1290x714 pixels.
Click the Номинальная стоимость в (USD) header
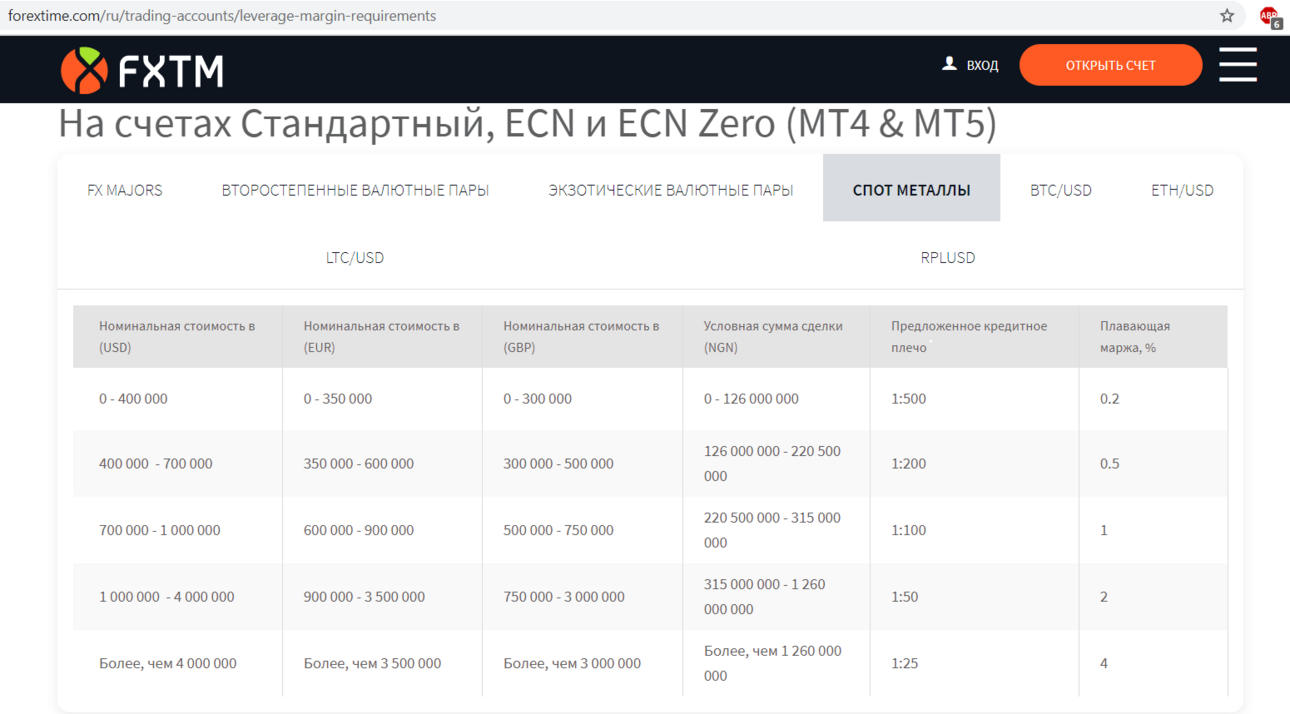click(177, 337)
